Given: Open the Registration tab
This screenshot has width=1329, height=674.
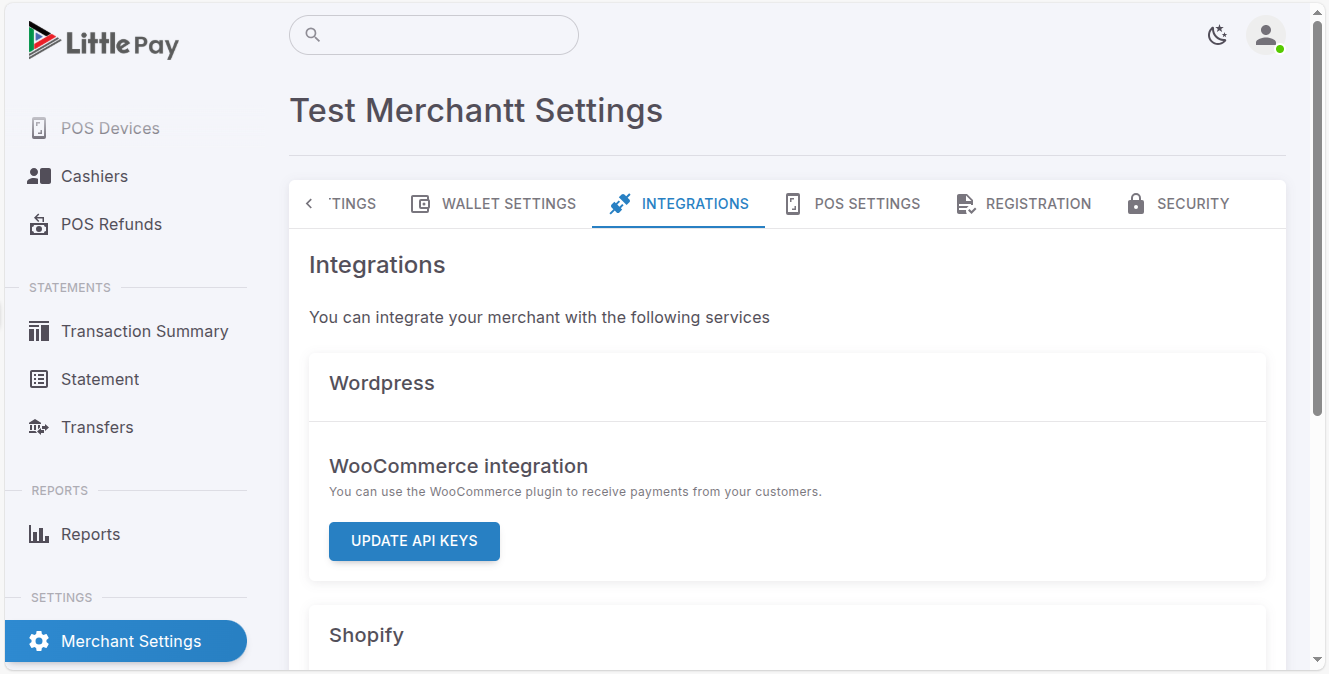Looking at the screenshot, I should 1023,203.
